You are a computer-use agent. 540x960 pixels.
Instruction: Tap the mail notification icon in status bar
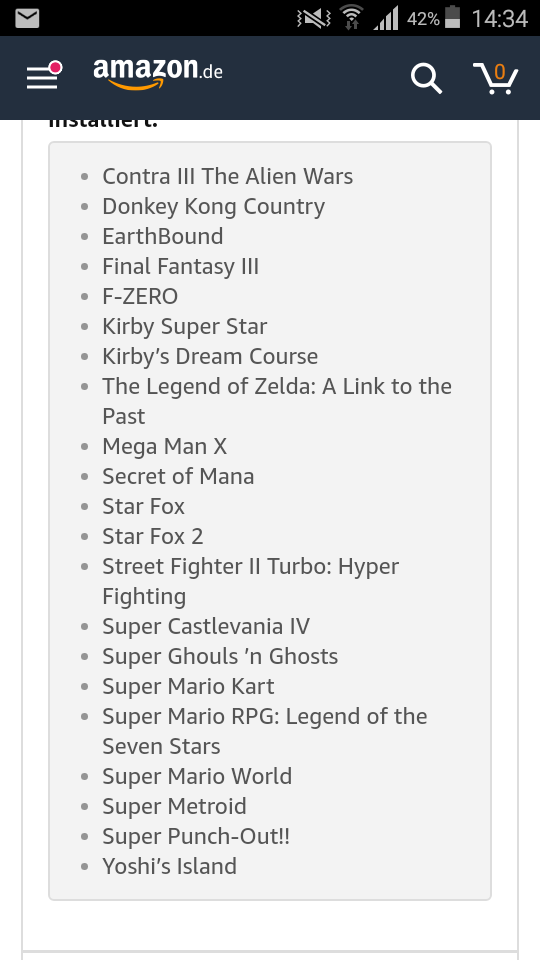pos(26,18)
